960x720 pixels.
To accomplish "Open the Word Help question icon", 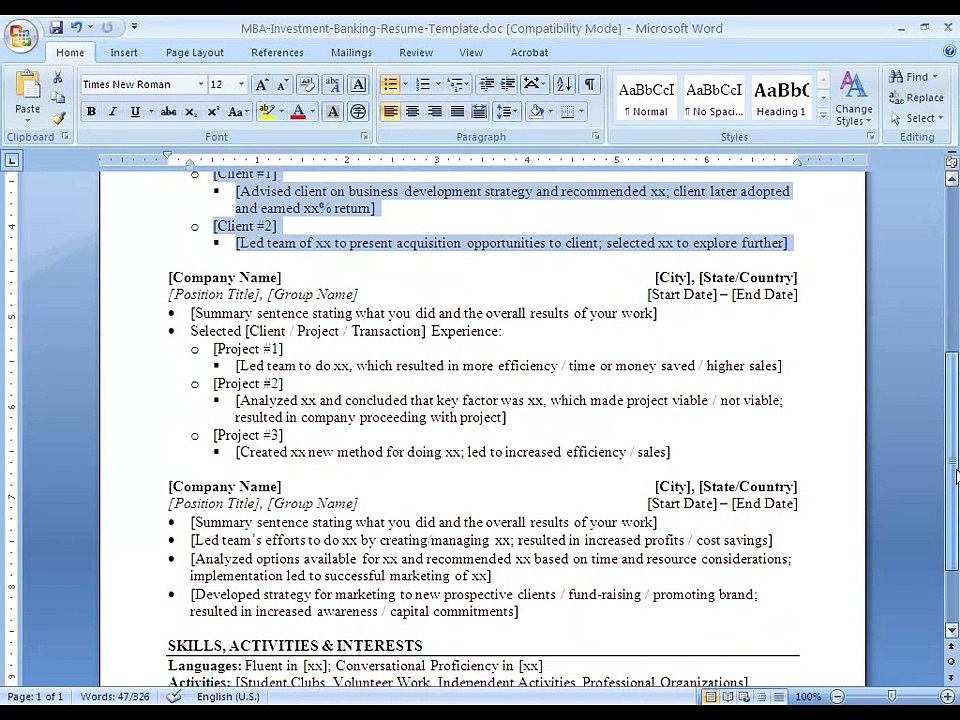I will (x=950, y=51).
